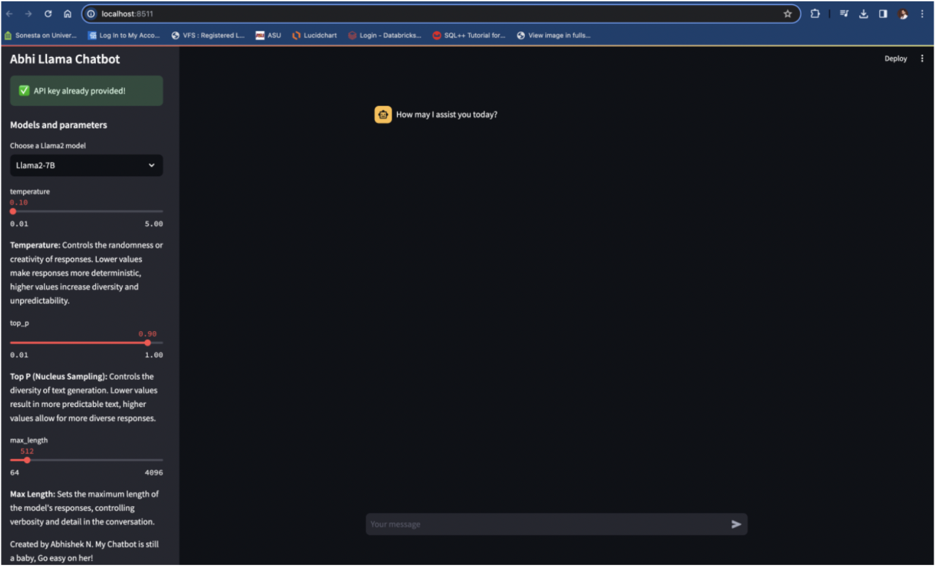Open the Chrome profile avatar
The height and width of the screenshot is (568, 936).
[x=903, y=14]
